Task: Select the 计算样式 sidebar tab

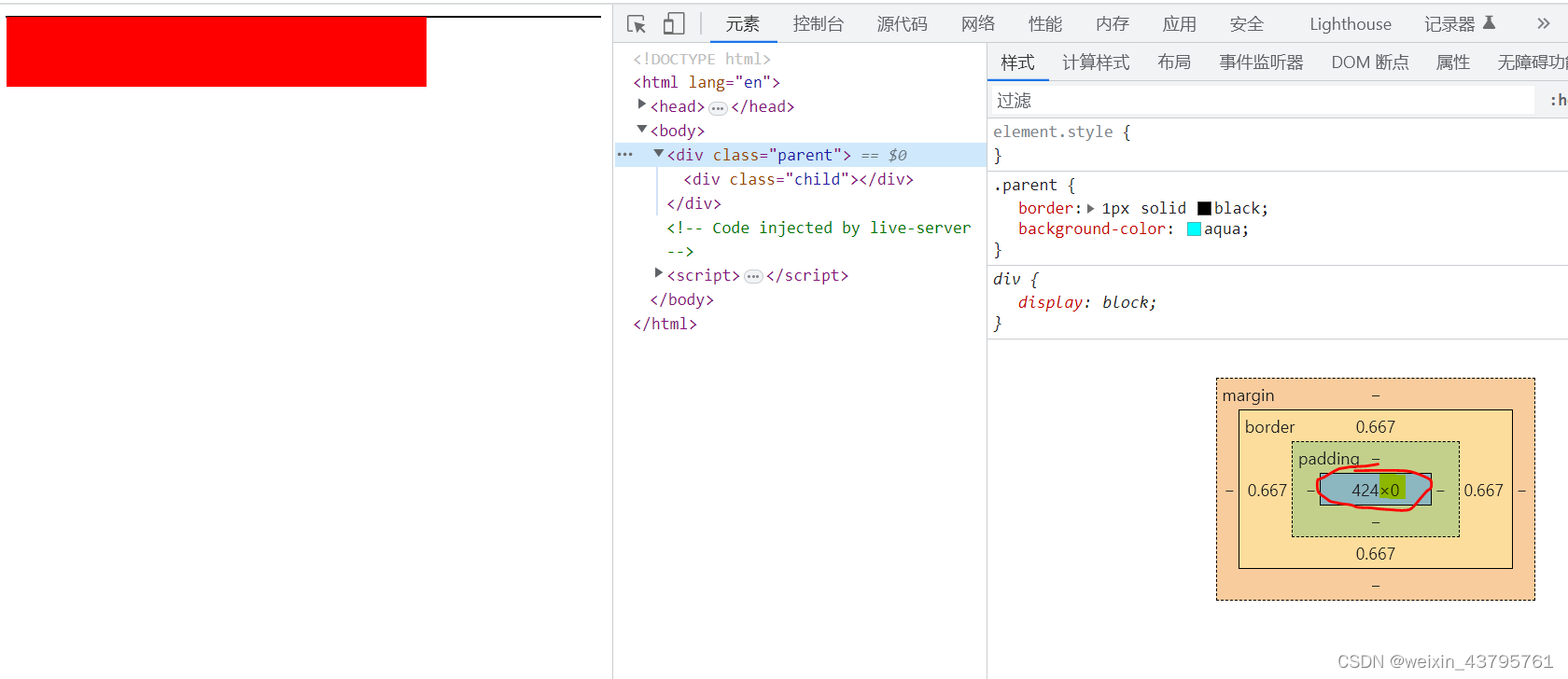Action: (x=1096, y=62)
